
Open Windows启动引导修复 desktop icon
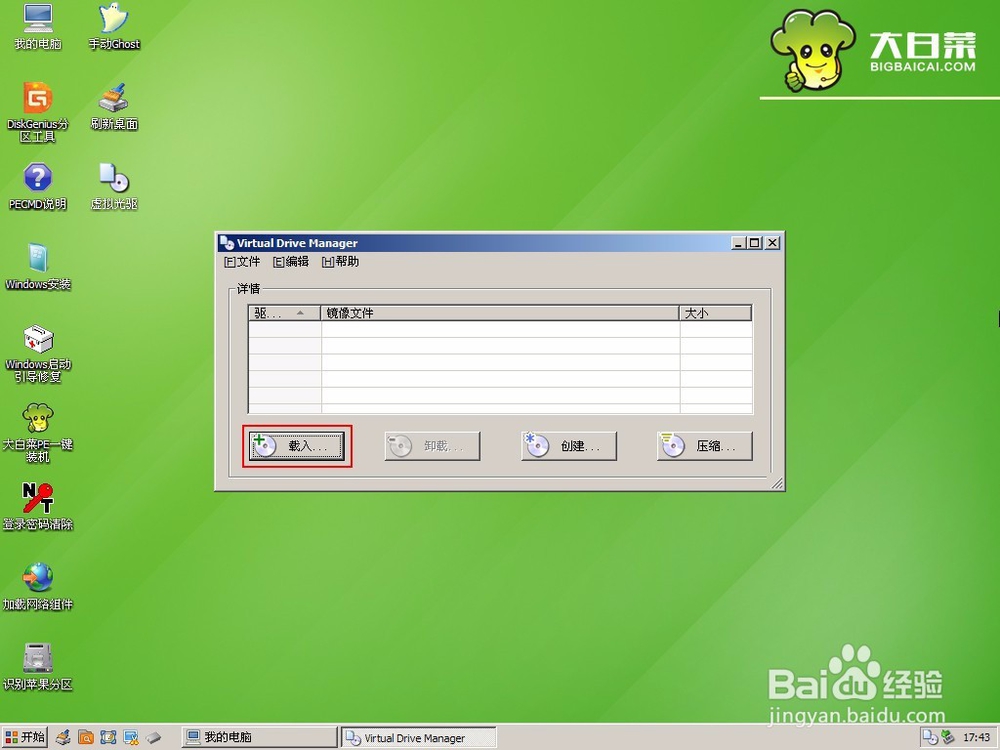point(38,353)
